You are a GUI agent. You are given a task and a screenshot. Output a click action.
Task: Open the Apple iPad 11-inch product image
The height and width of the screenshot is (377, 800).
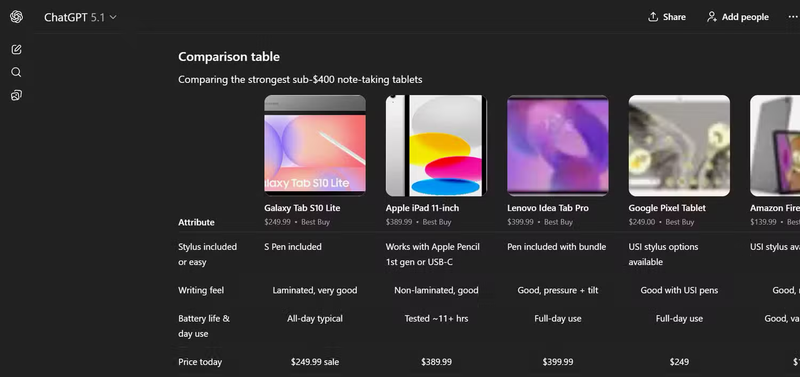436,145
